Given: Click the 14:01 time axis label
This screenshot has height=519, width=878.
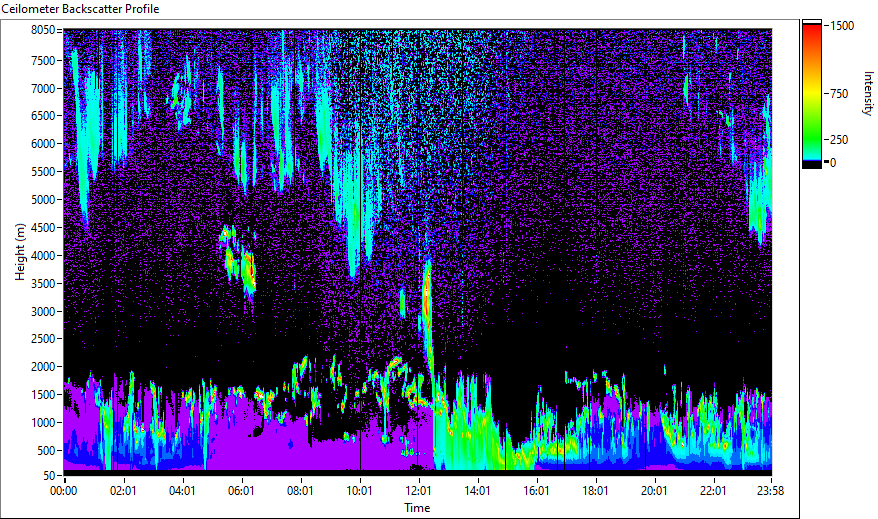Looking at the screenshot, I should pyautogui.click(x=477, y=491).
